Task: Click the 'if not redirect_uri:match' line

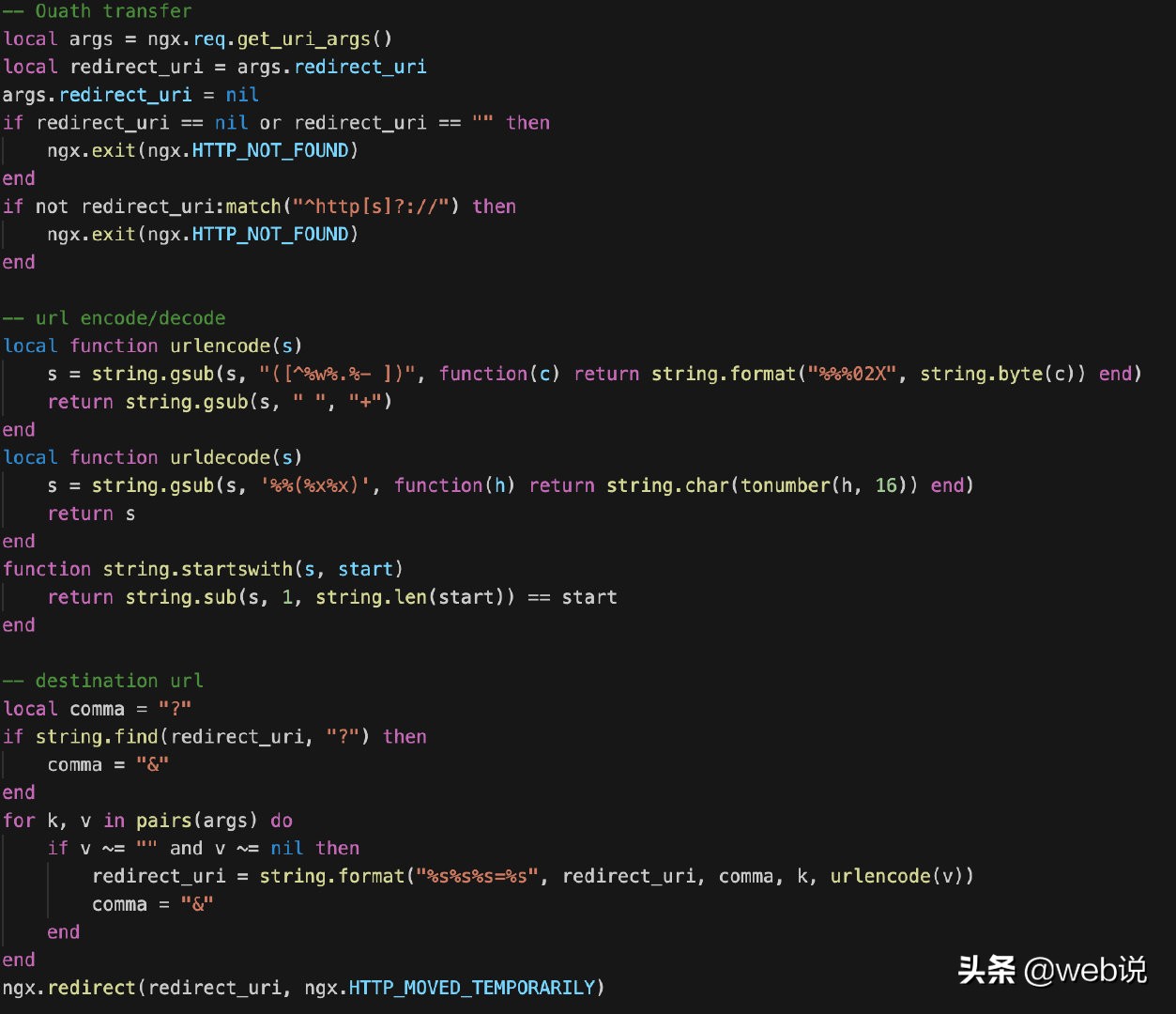Action: coord(259,207)
